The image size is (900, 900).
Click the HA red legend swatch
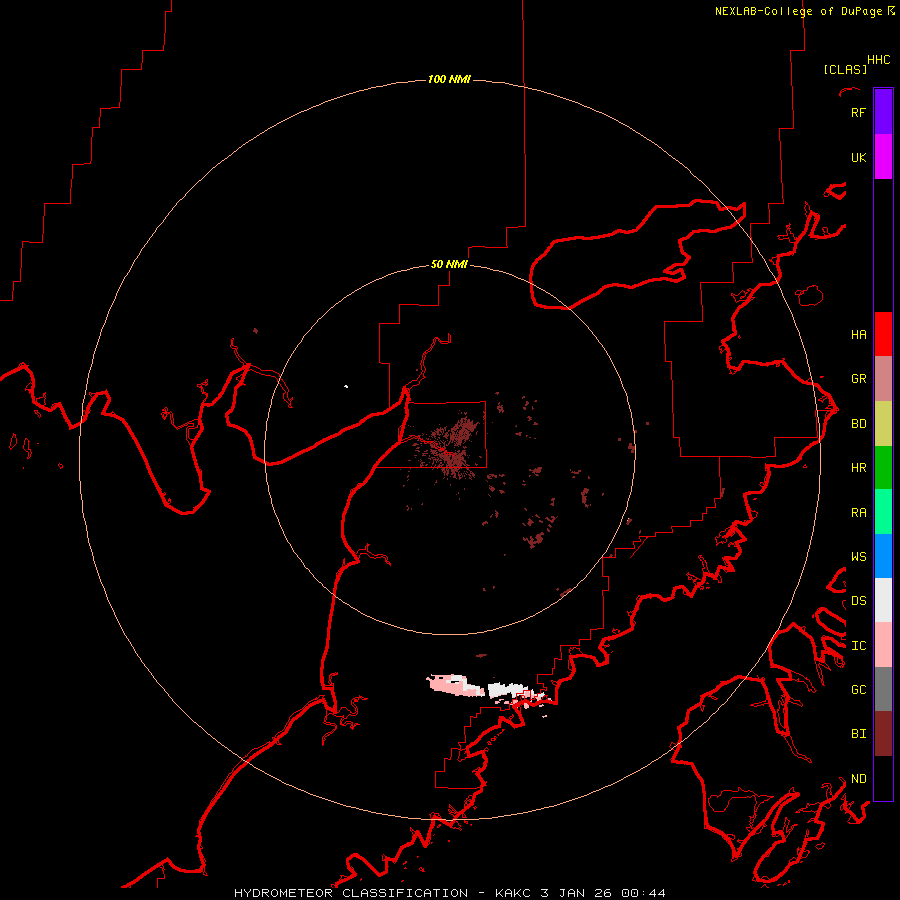tap(883, 334)
